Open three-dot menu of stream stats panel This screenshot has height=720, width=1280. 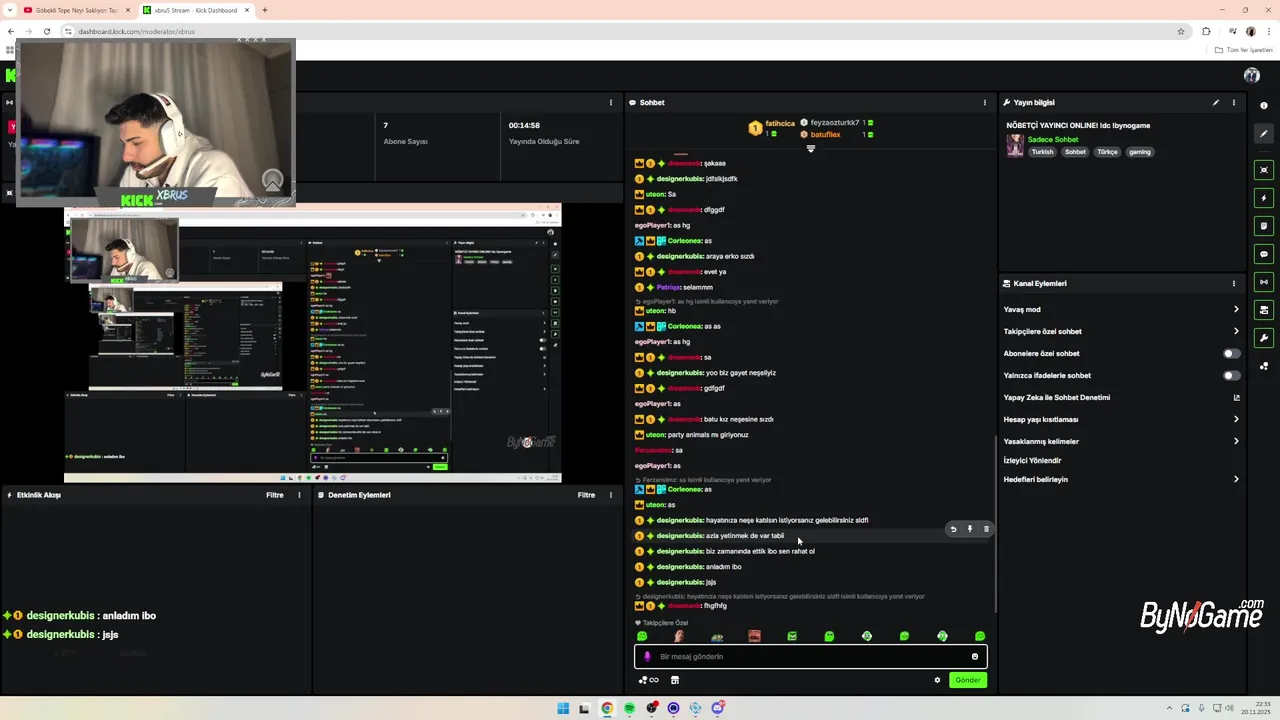coord(611,102)
